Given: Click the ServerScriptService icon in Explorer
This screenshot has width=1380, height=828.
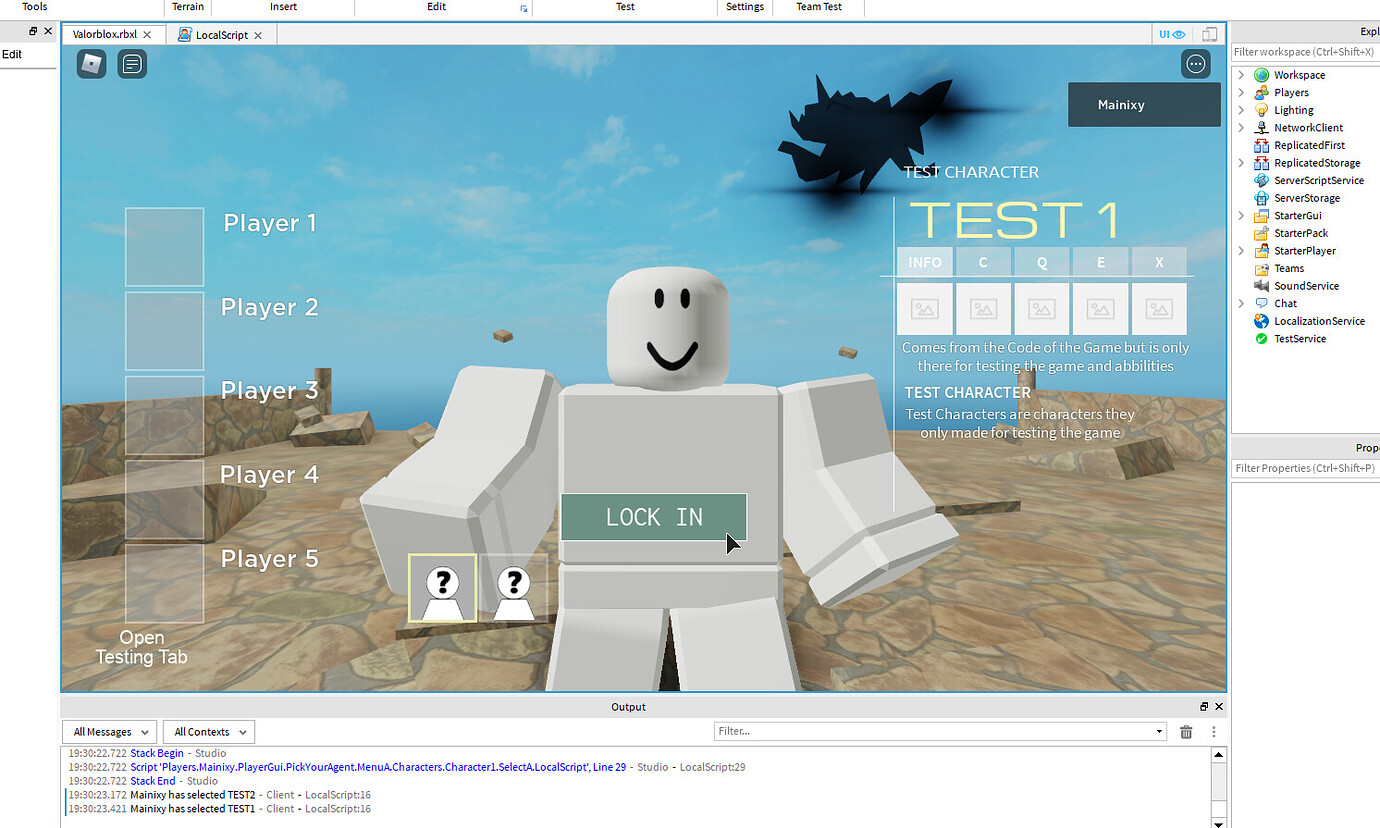Looking at the screenshot, I should (1261, 180).
